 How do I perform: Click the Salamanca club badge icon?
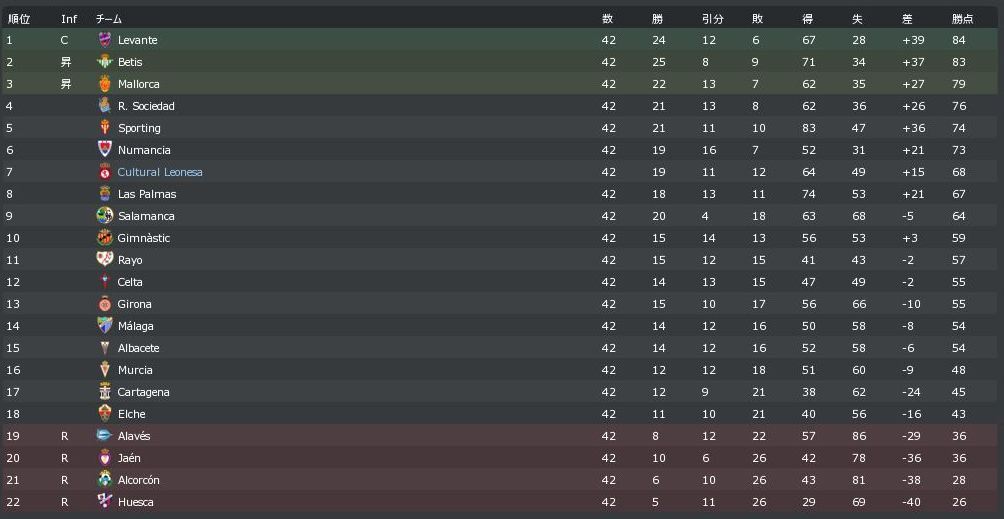pos(104,216)
